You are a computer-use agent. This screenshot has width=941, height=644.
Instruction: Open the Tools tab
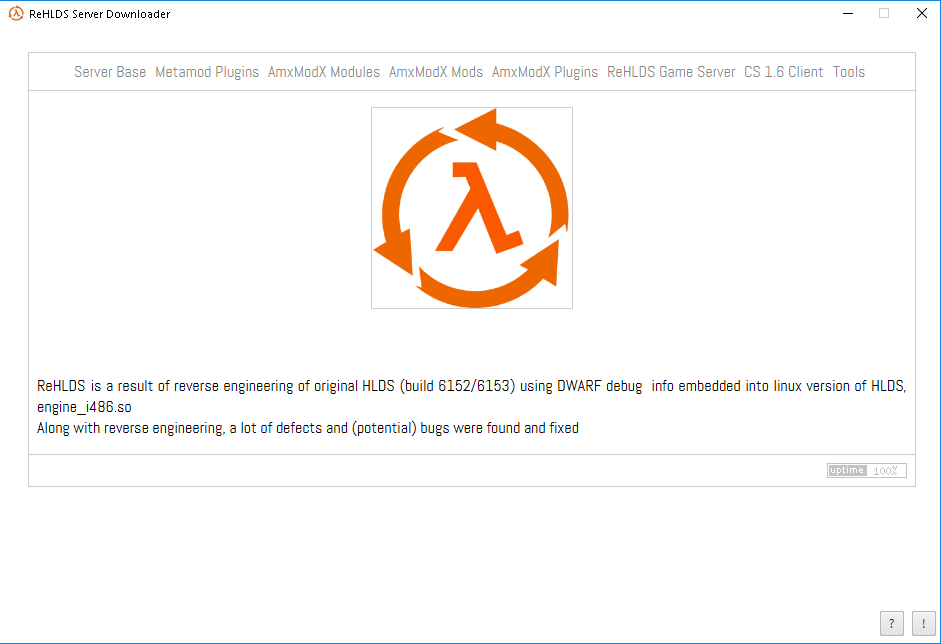(x=849, y=72)
